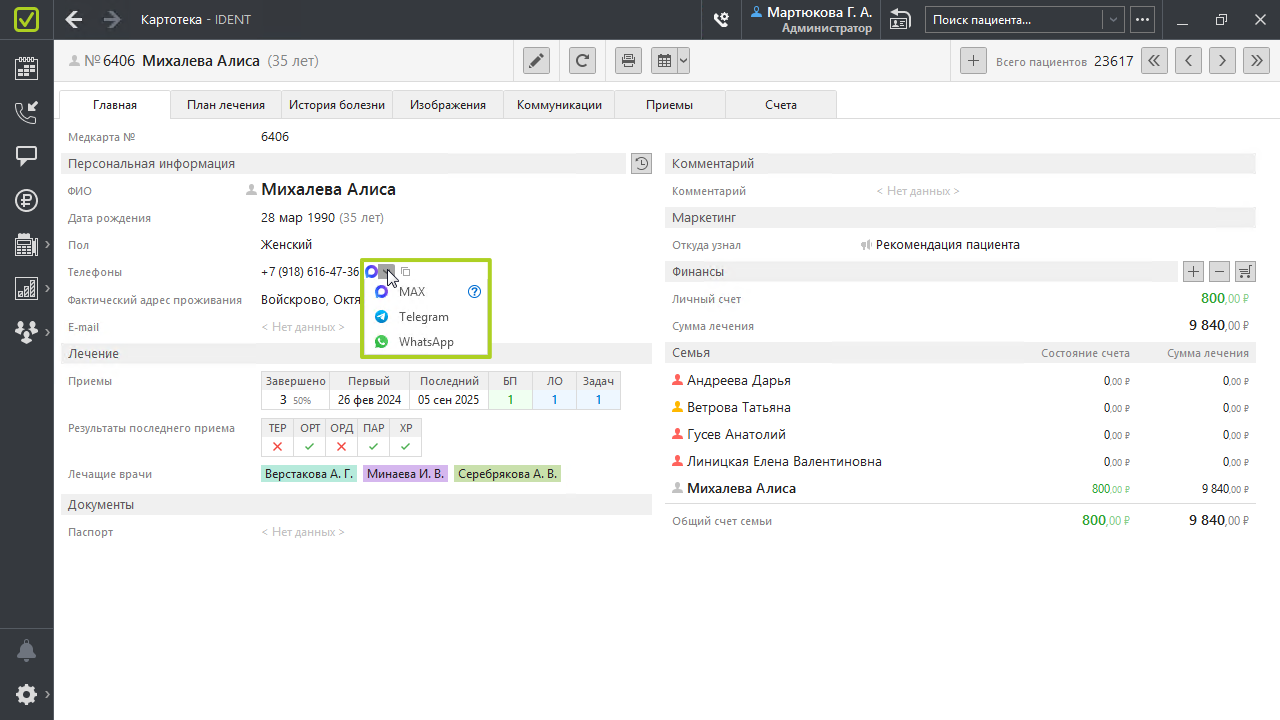Click the patient search input field
Screen dimensions: 1280x720
[x=1012, y=20]
